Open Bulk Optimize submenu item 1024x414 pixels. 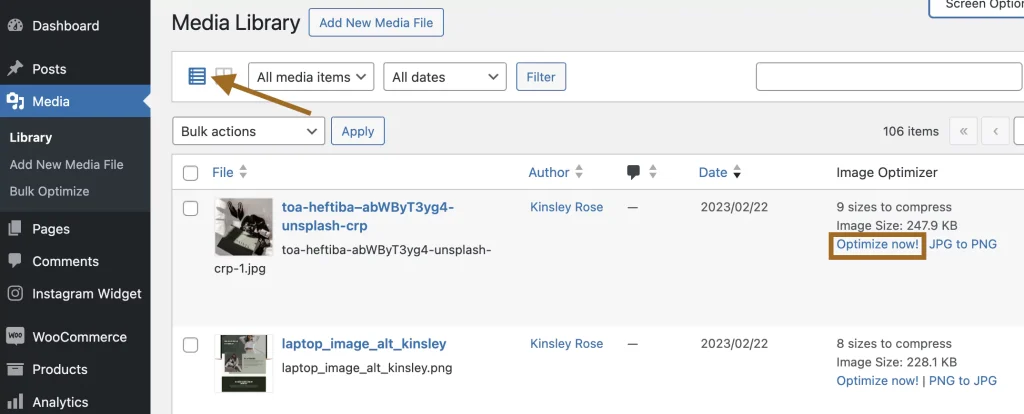point(49,191)
